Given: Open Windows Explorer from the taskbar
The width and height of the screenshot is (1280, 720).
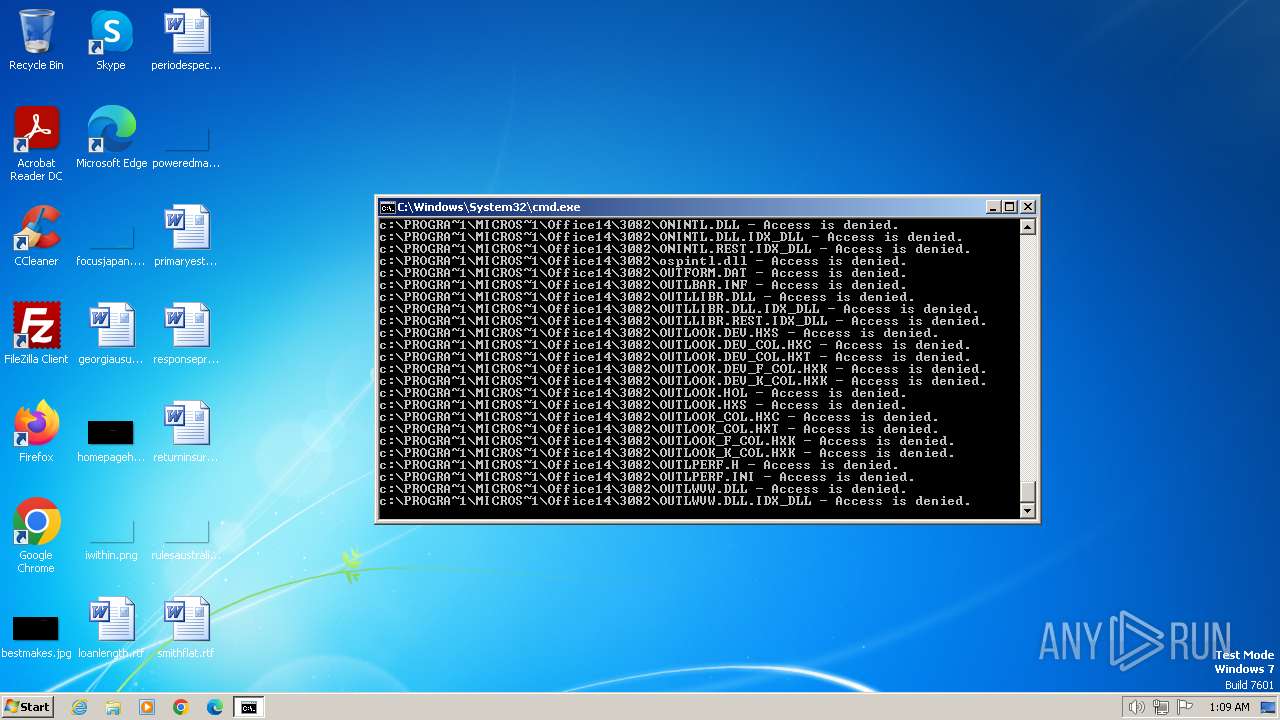Looking at the screenshot, I should 113,707.
